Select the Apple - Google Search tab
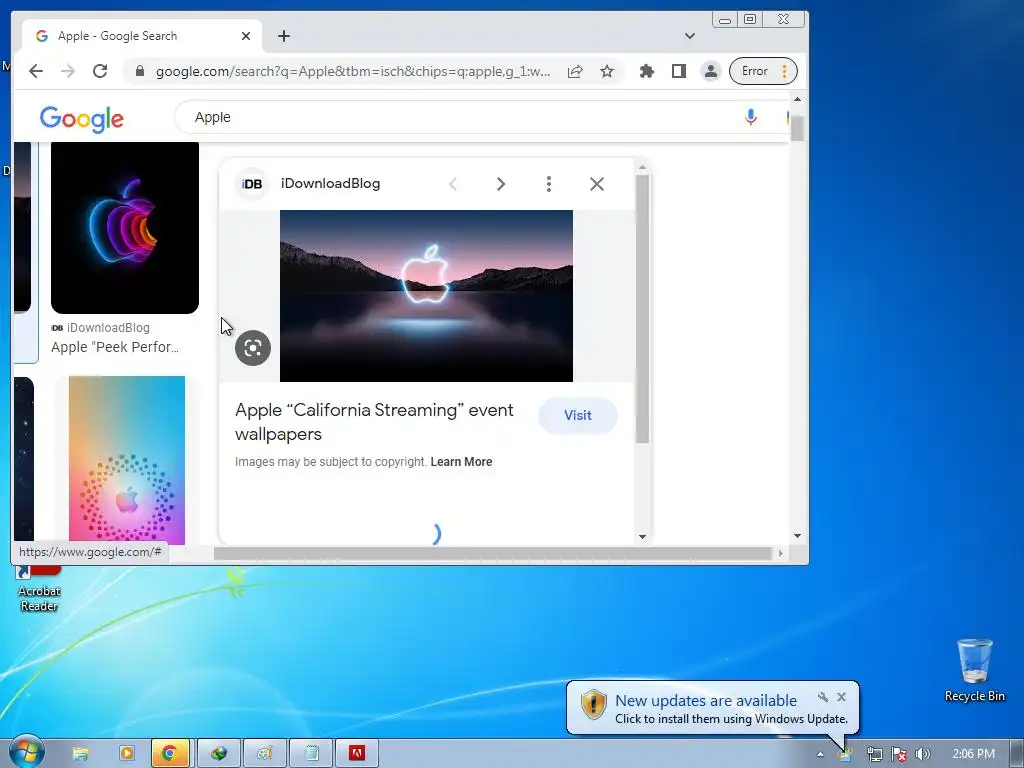The height and width of the screenshot is (768, 1024). click(142, 36)
